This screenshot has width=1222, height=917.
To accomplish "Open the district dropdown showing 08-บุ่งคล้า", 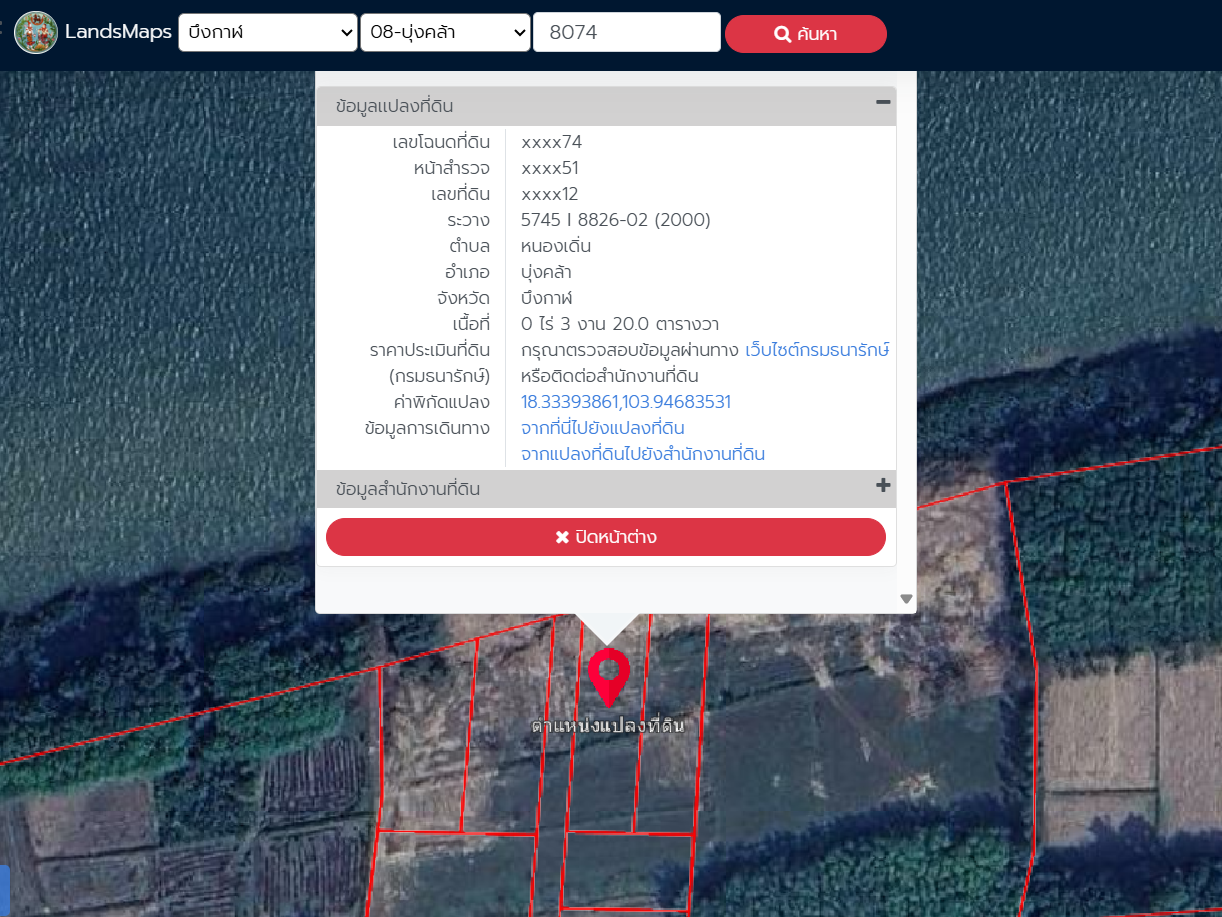I will 445,33.
